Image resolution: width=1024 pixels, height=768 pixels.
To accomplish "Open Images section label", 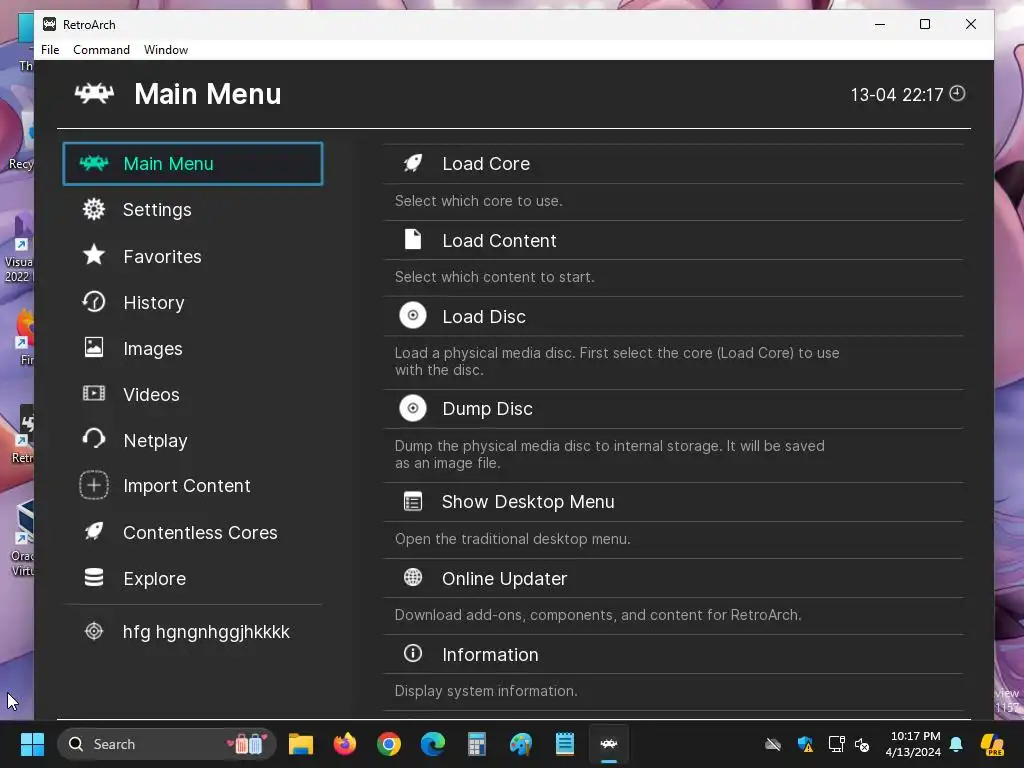I will coord(153,349).
